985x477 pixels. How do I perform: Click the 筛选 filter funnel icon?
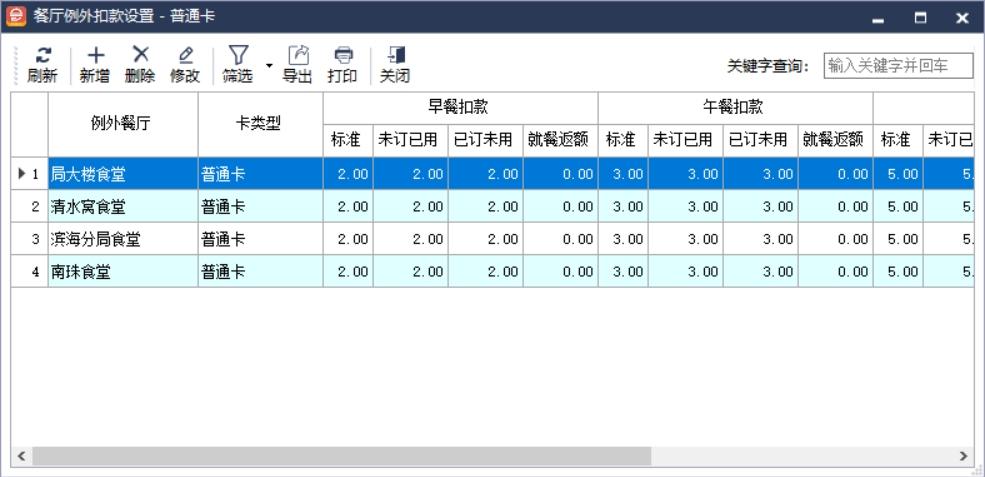pos(238,55)
